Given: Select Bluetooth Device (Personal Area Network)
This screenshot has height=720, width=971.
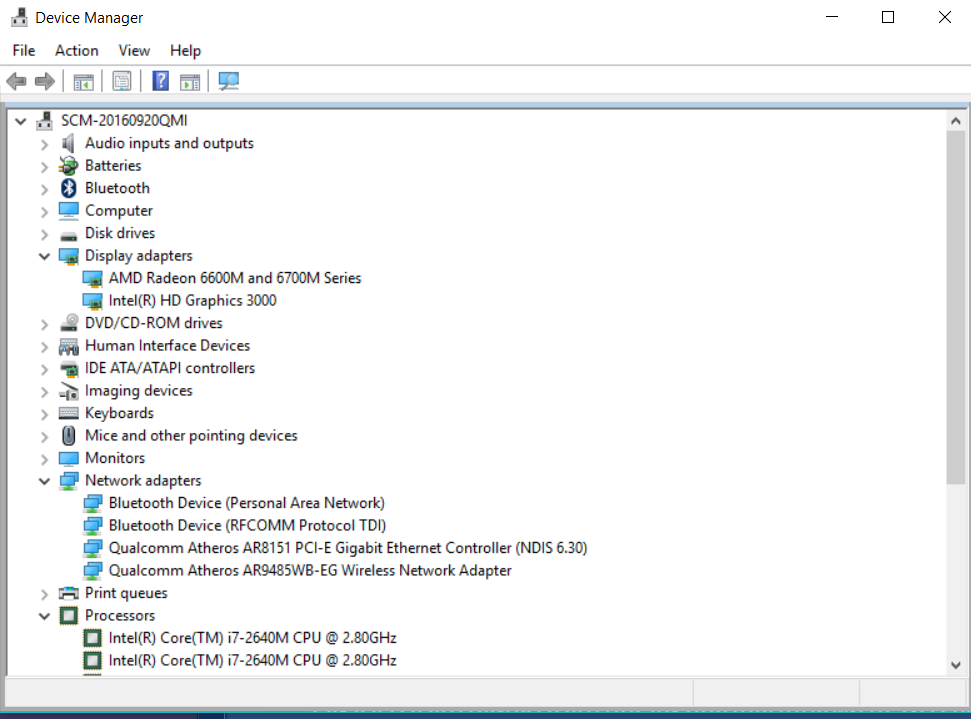Looking at the screenshot, I should point(246,503).
